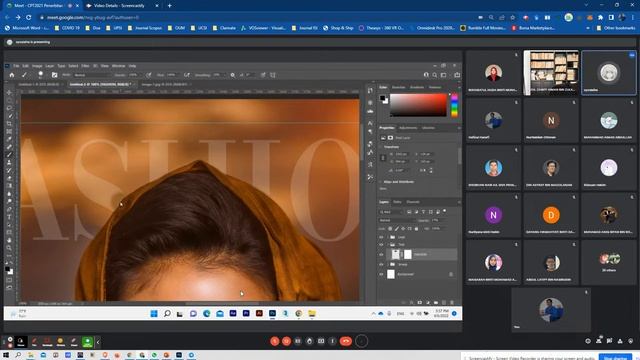The image size is (640, 360).
Task: Toggle the brush settings panel button
Action: pyautogui.click(x=55, y=75)
